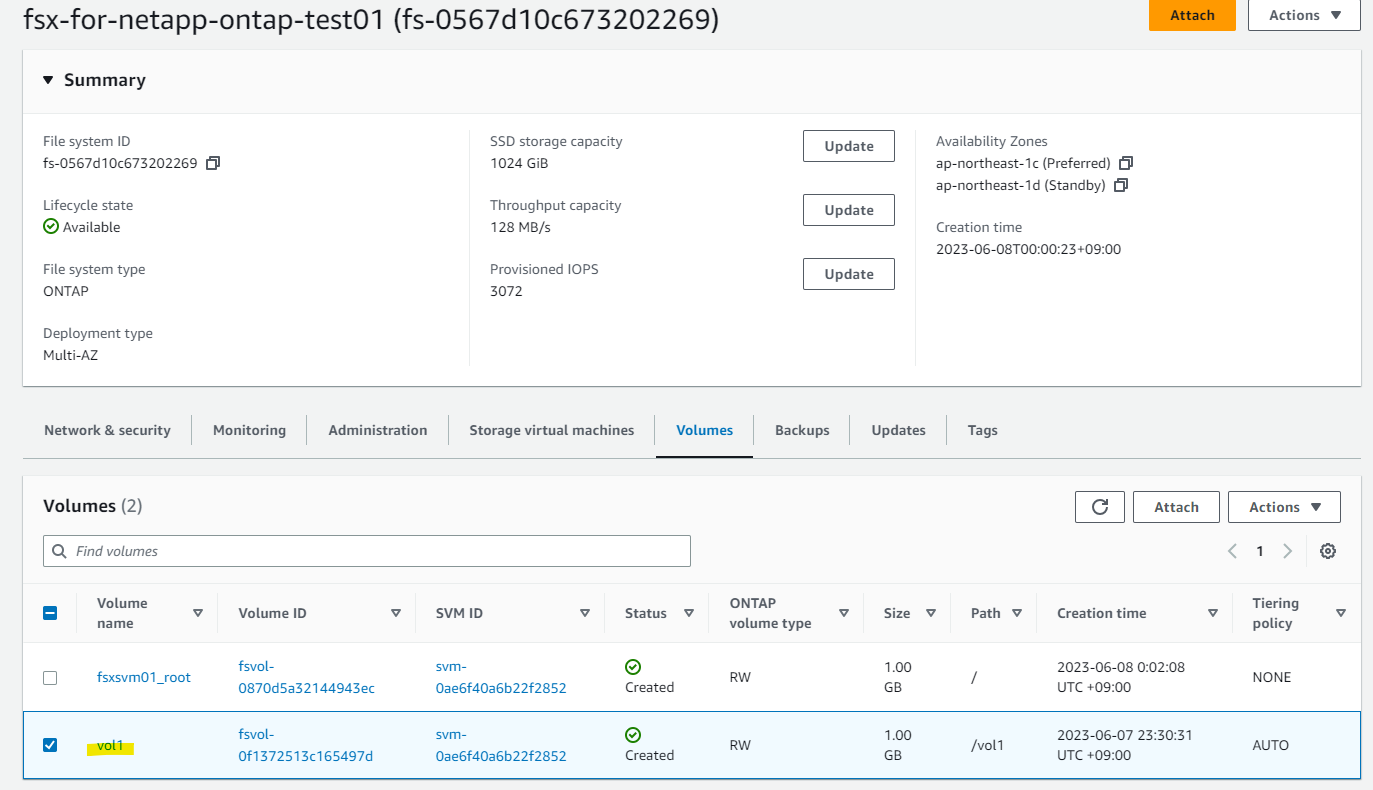Copy ap-northeast-1c availability zone
This screenshot has width=1373, height=790.
click(1126, 163)
